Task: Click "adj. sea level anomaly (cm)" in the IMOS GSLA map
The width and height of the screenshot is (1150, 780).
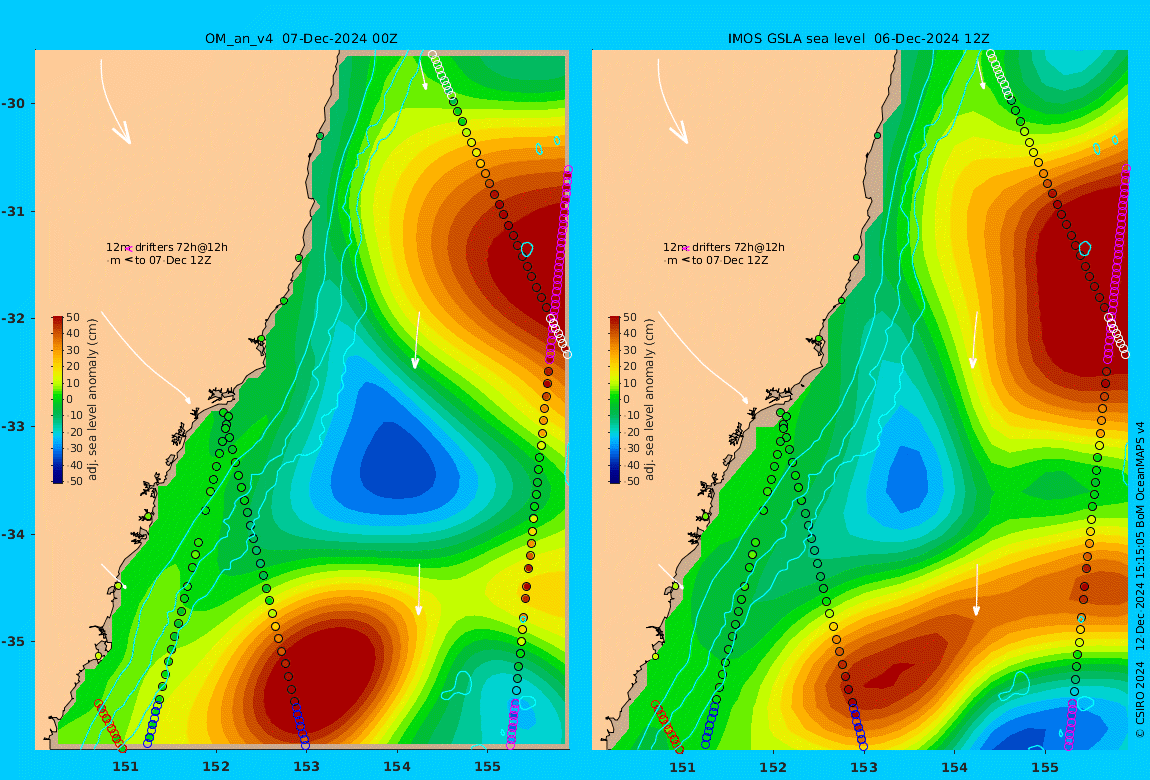Action: tap(650, 400)
